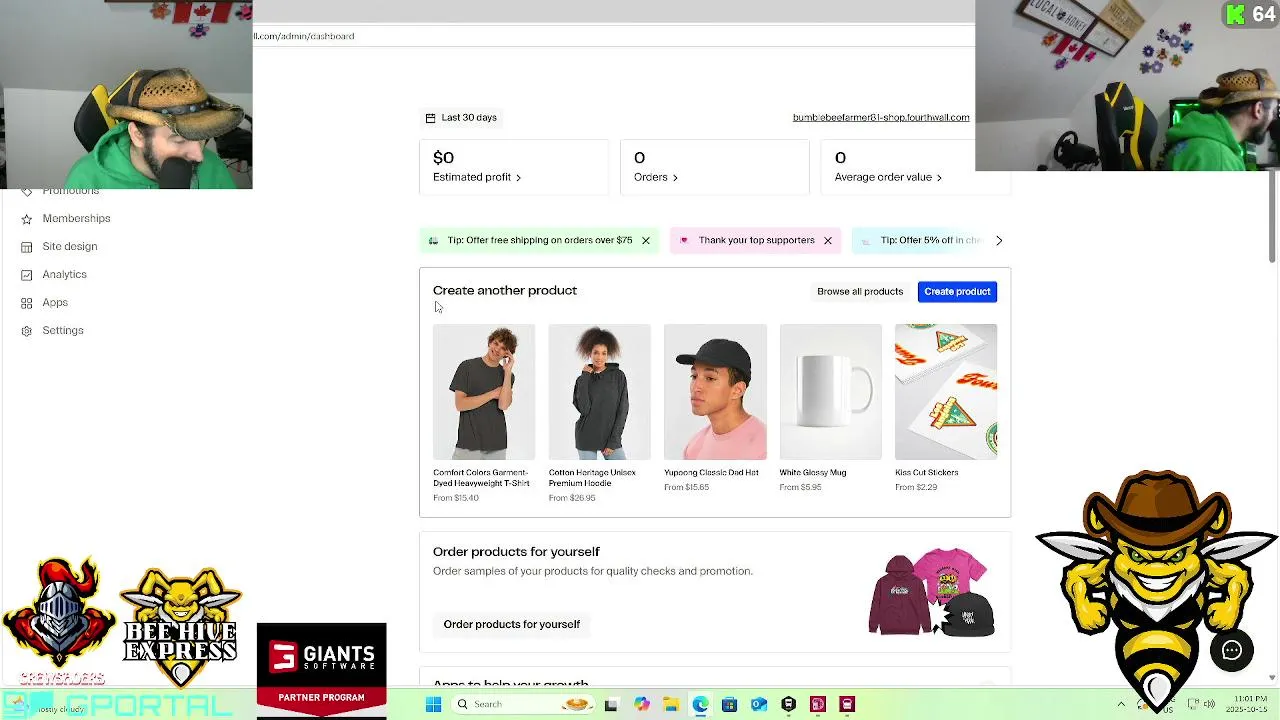
Task: Select the Yupoong Classic Dad Hat thumbnail
Action: tap(715, 392)
